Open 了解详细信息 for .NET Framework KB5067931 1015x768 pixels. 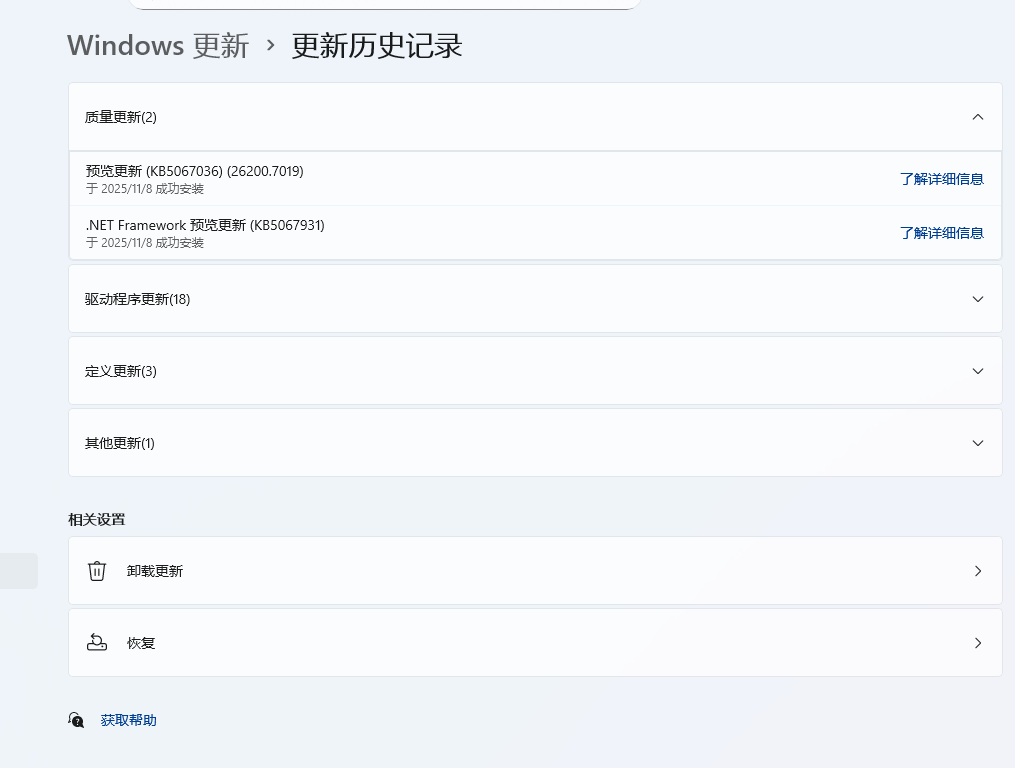point(942,232)
